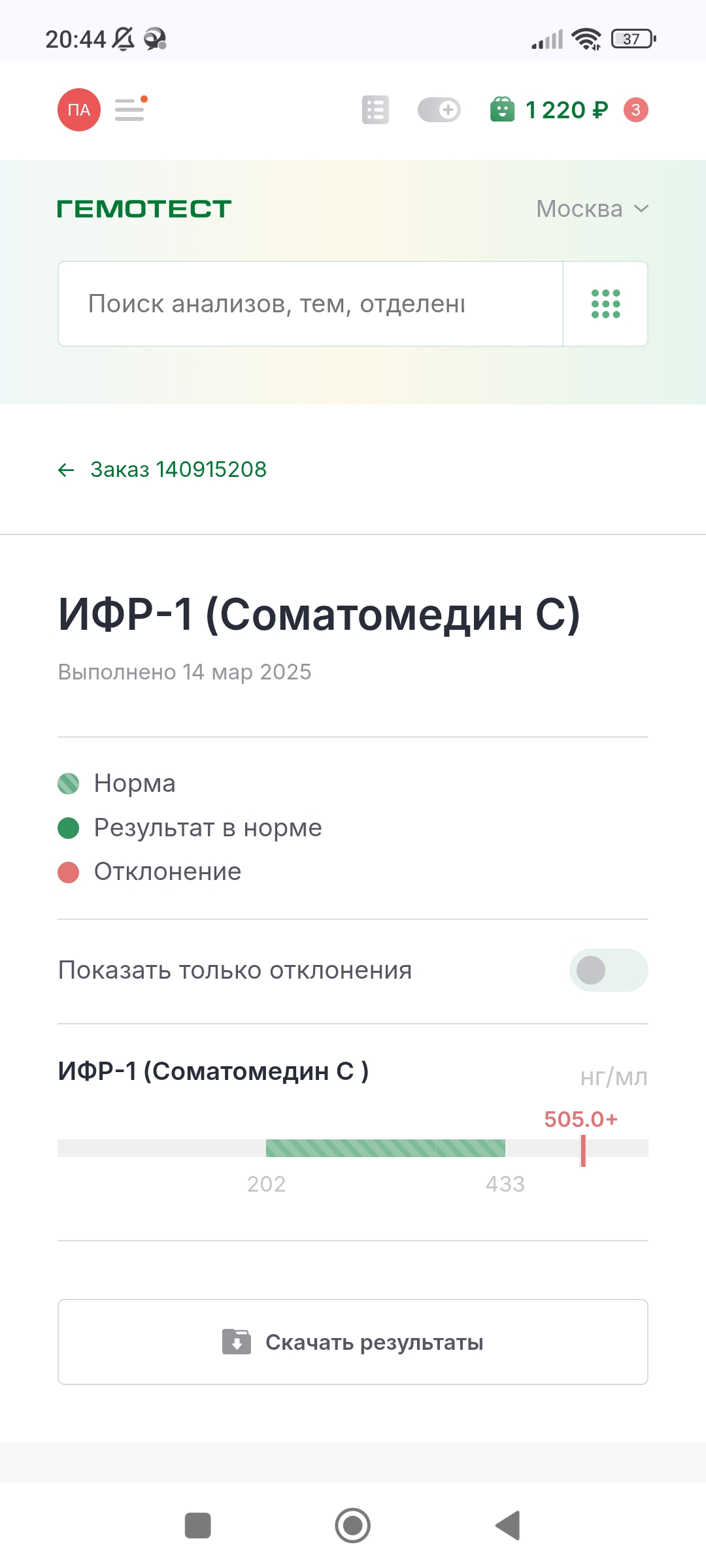Click the Скачать результаты button
This screenshot has width=706, height=1568.
coord(353,1342)
